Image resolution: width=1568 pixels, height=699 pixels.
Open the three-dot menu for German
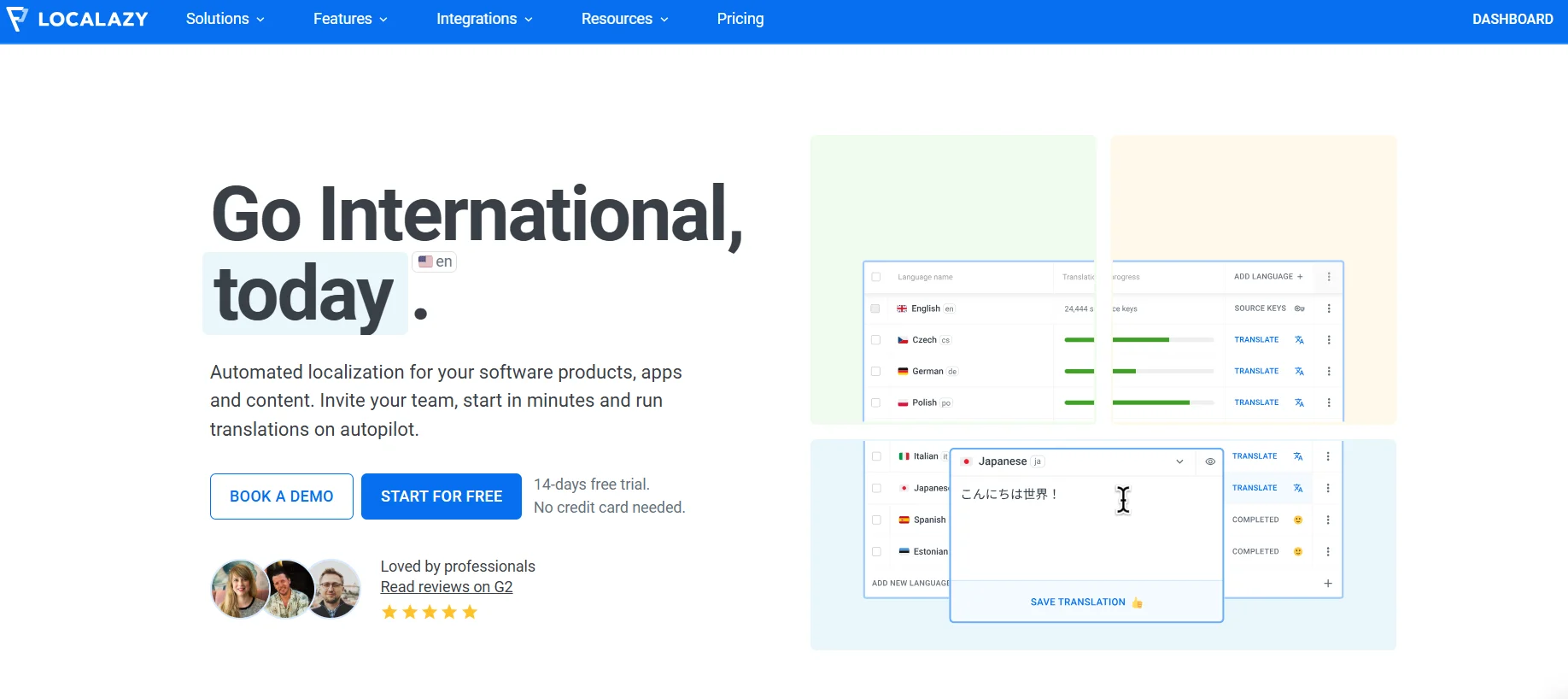(x=1329, y=372)
